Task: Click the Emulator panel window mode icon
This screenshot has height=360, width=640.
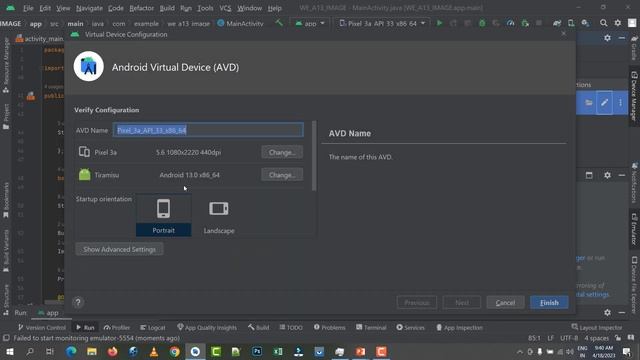Action: tap(589, 175)
